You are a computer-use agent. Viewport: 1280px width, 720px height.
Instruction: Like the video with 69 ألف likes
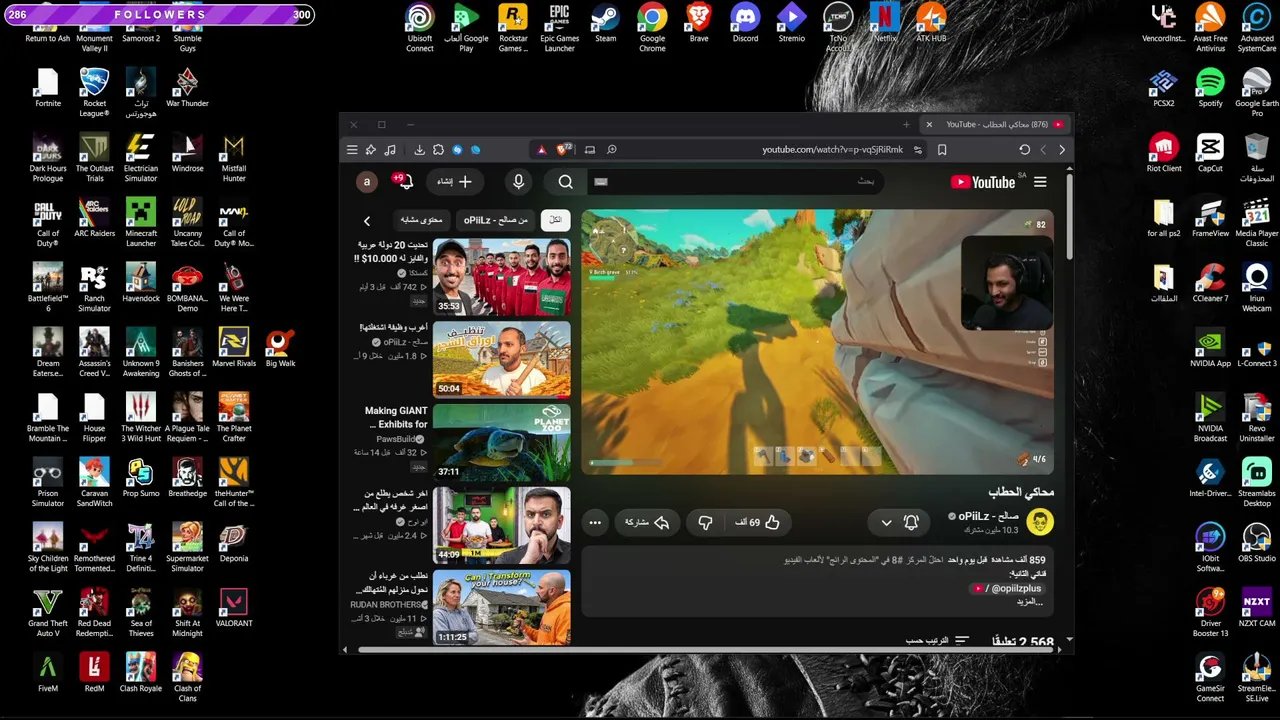(x=757, y=522)
